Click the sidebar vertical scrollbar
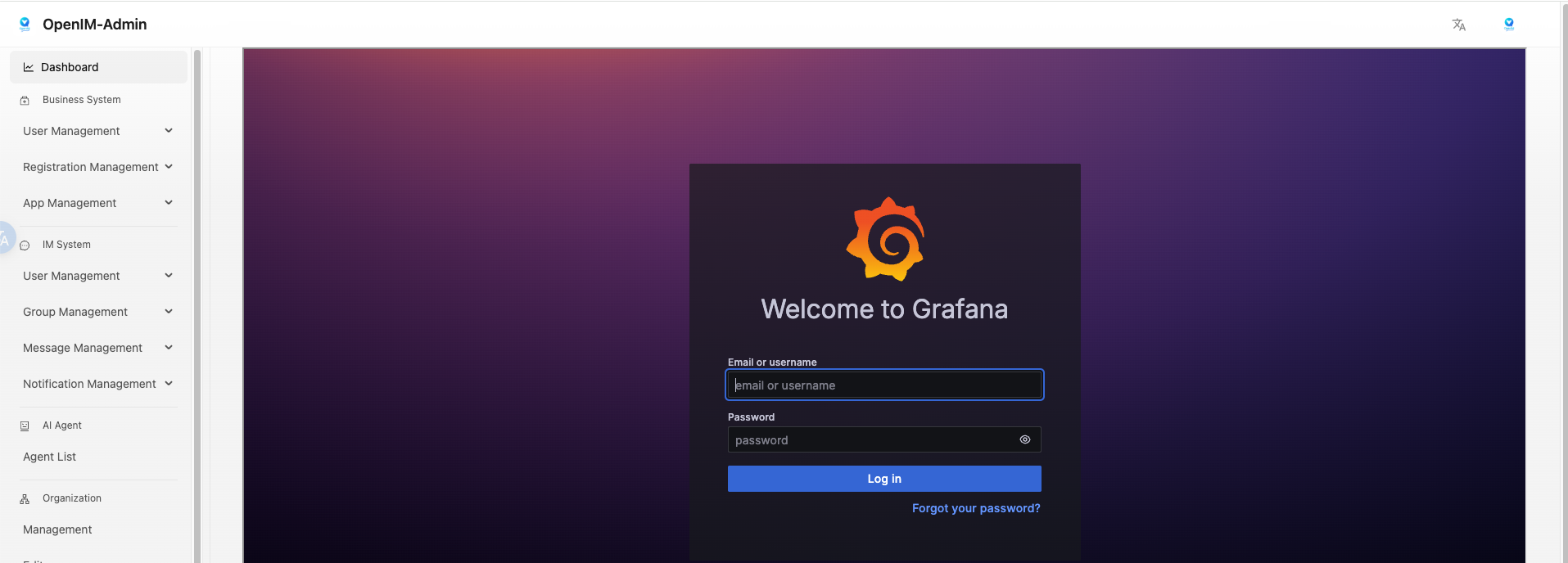This screenshot has height=563, width=1568. (x=197, y=305)
